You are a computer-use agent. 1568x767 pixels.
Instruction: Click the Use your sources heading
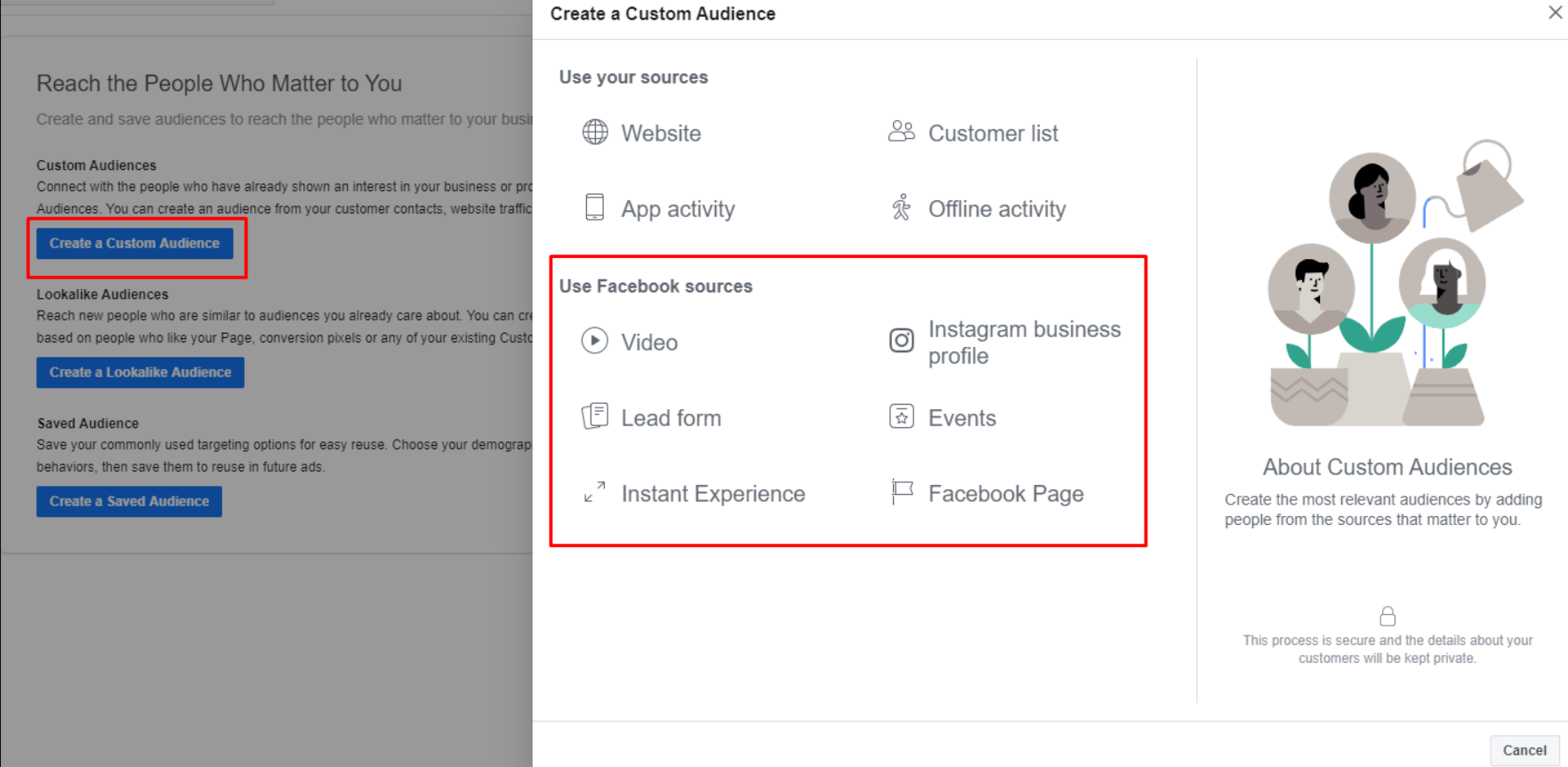(633, 77)
